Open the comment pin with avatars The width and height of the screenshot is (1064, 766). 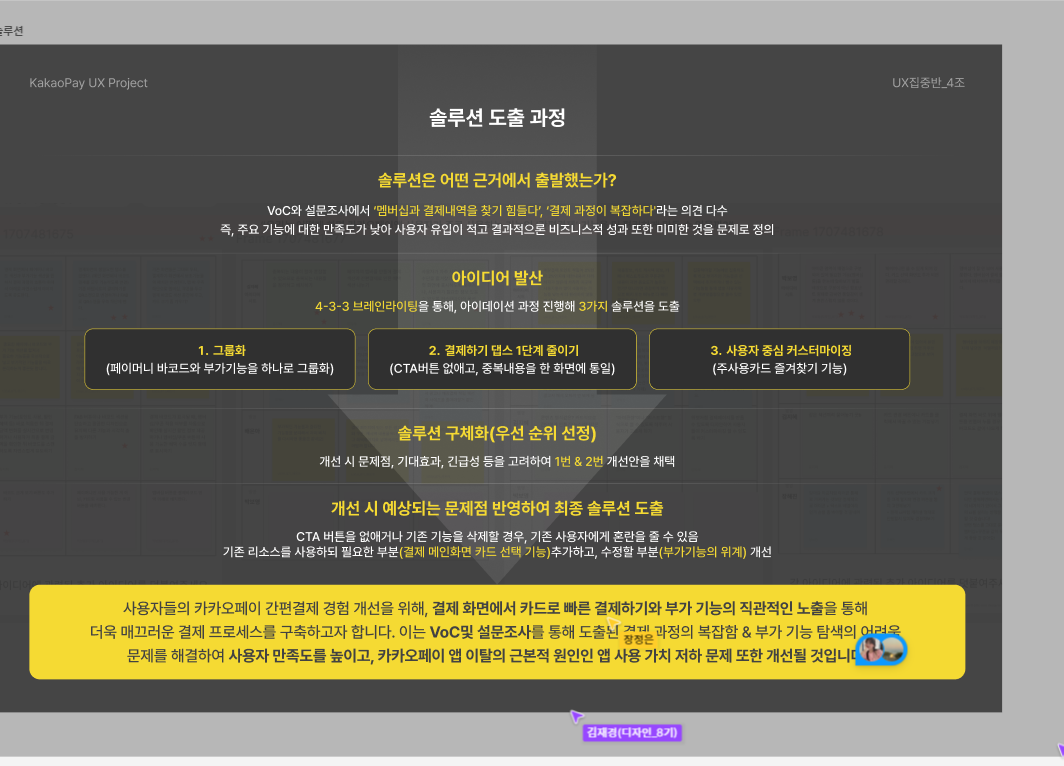881,650
